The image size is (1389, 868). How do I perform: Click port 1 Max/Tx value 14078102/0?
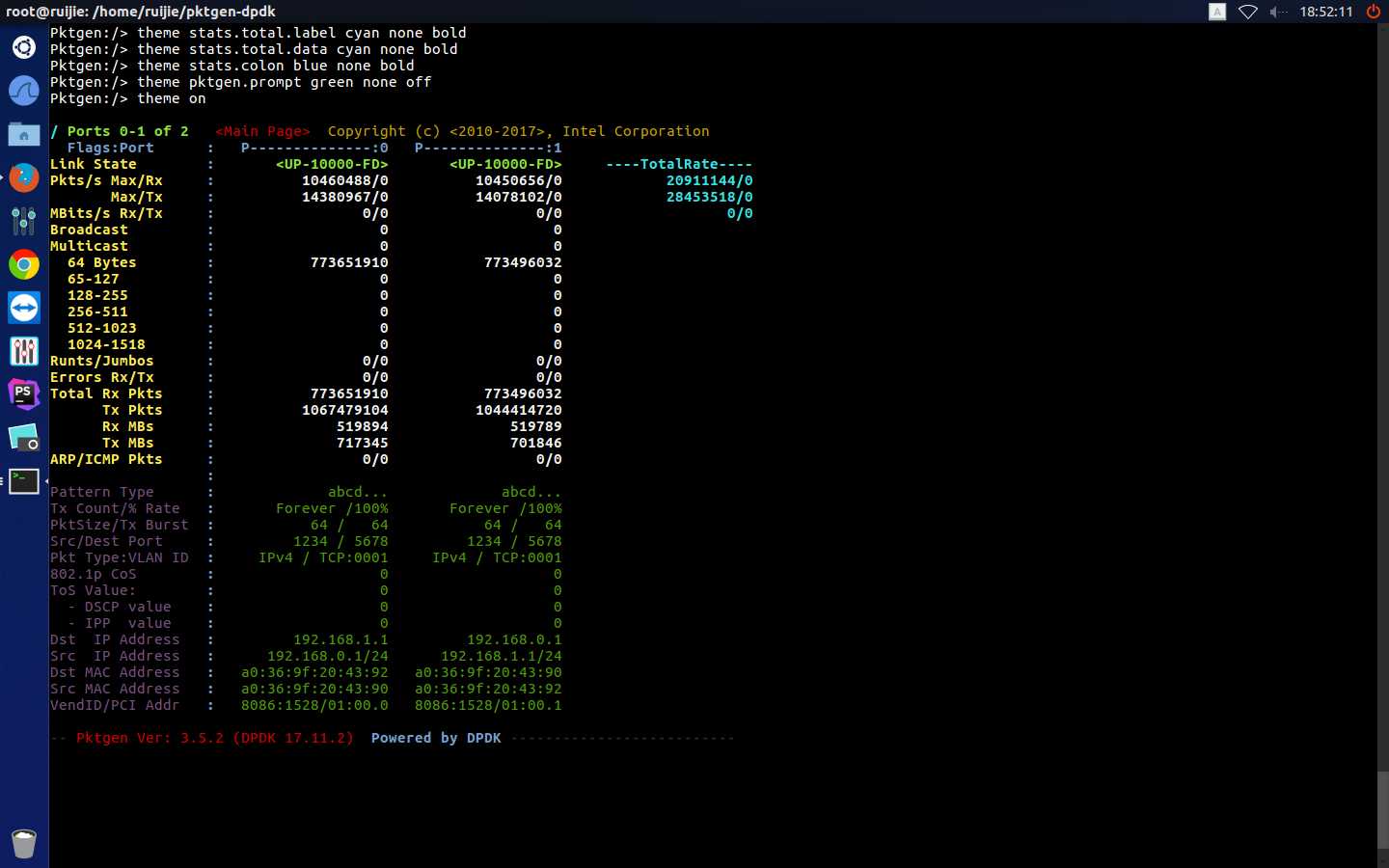(518, 197)
